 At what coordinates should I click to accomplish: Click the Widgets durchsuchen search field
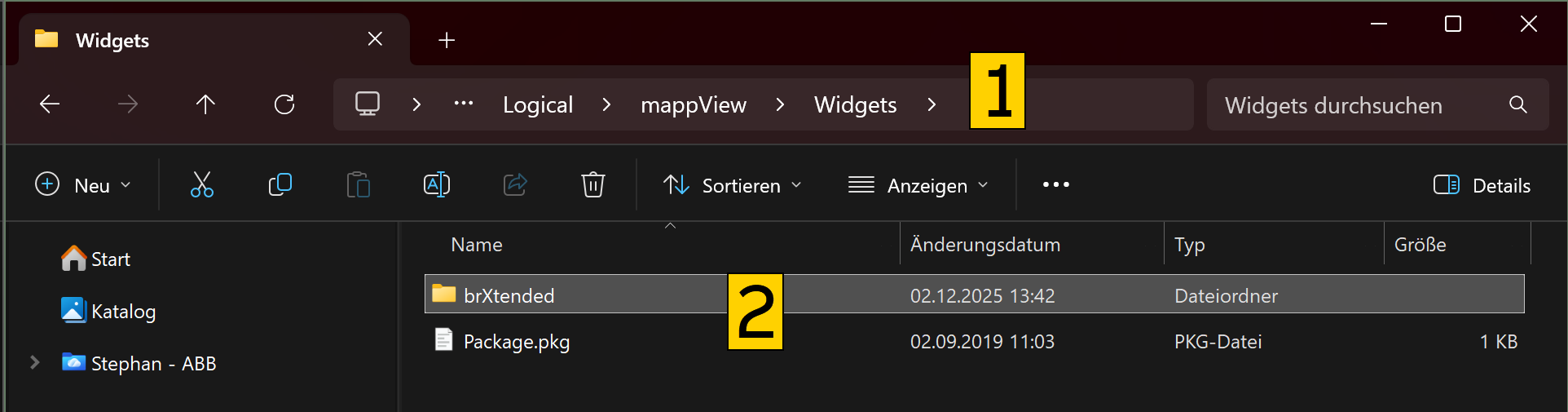[x=1353, y=105]
